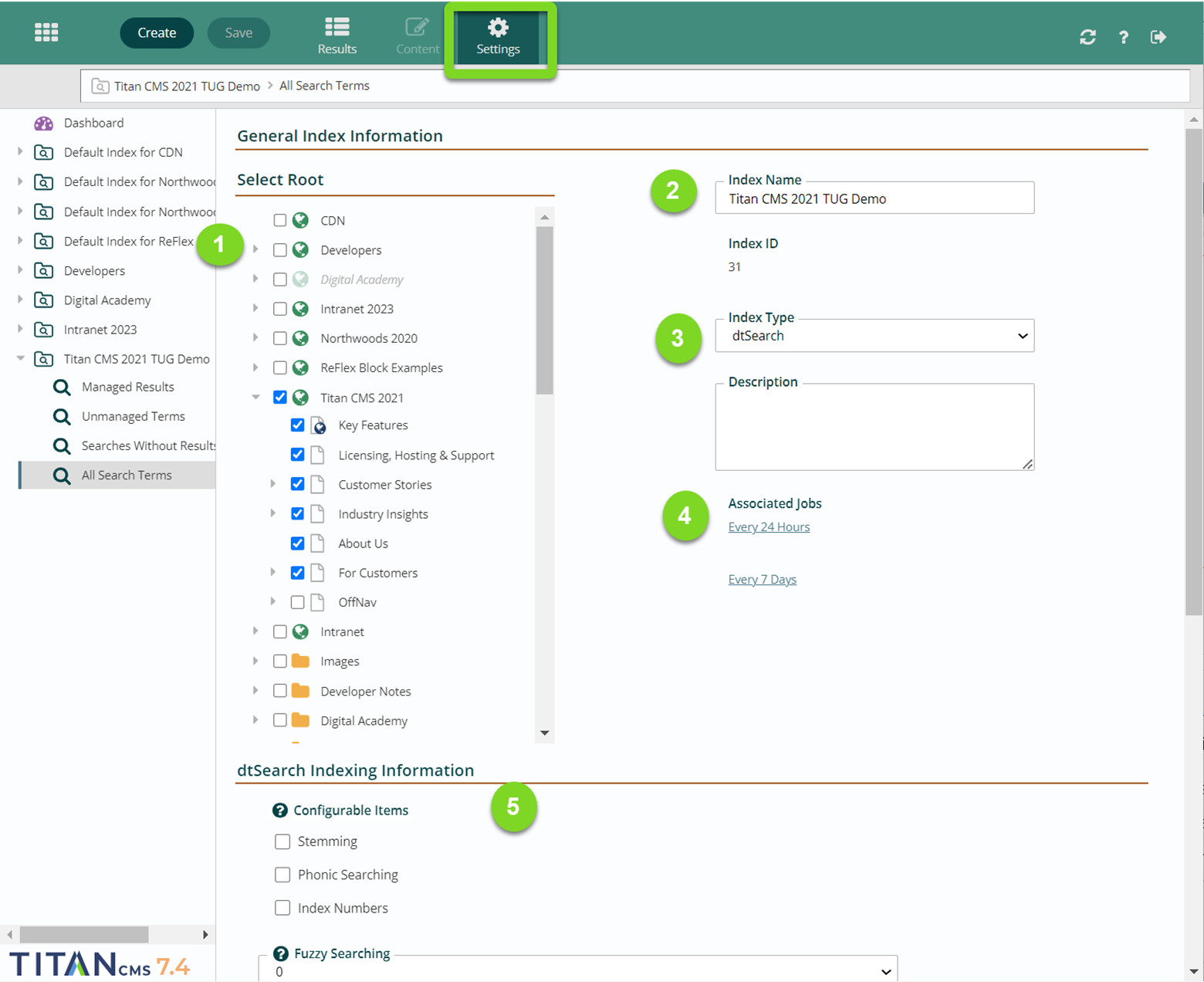The height and width of the screenshot is (982, 1204).
Task: Click the Dashboard gauge icon
Action: pyautogui.click(x=44, y=123)
